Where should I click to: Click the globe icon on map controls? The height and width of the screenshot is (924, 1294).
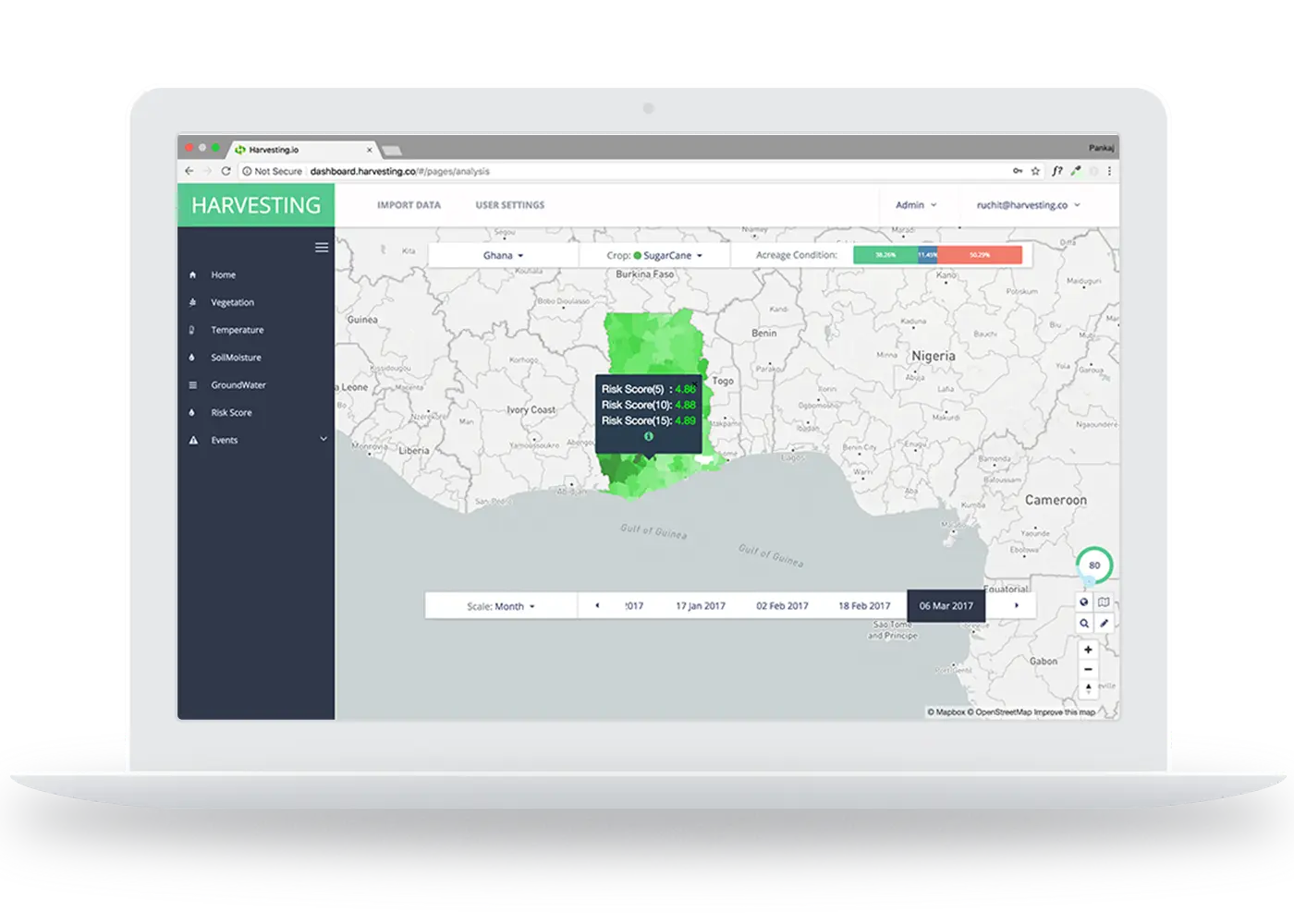coord(1084,602)
